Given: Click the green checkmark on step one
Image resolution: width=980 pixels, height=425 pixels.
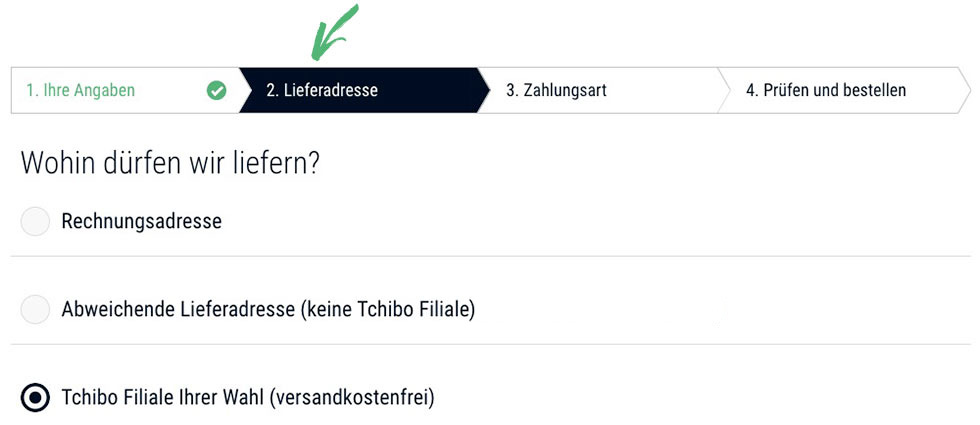Looking at the screenshot, I should click(x=216, y=91).
